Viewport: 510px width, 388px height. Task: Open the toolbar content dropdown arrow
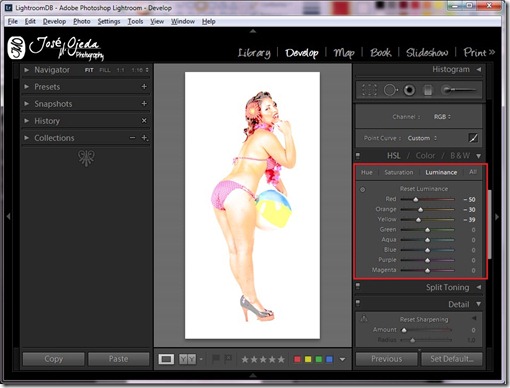pyautogui.click(x=342, y=359)
